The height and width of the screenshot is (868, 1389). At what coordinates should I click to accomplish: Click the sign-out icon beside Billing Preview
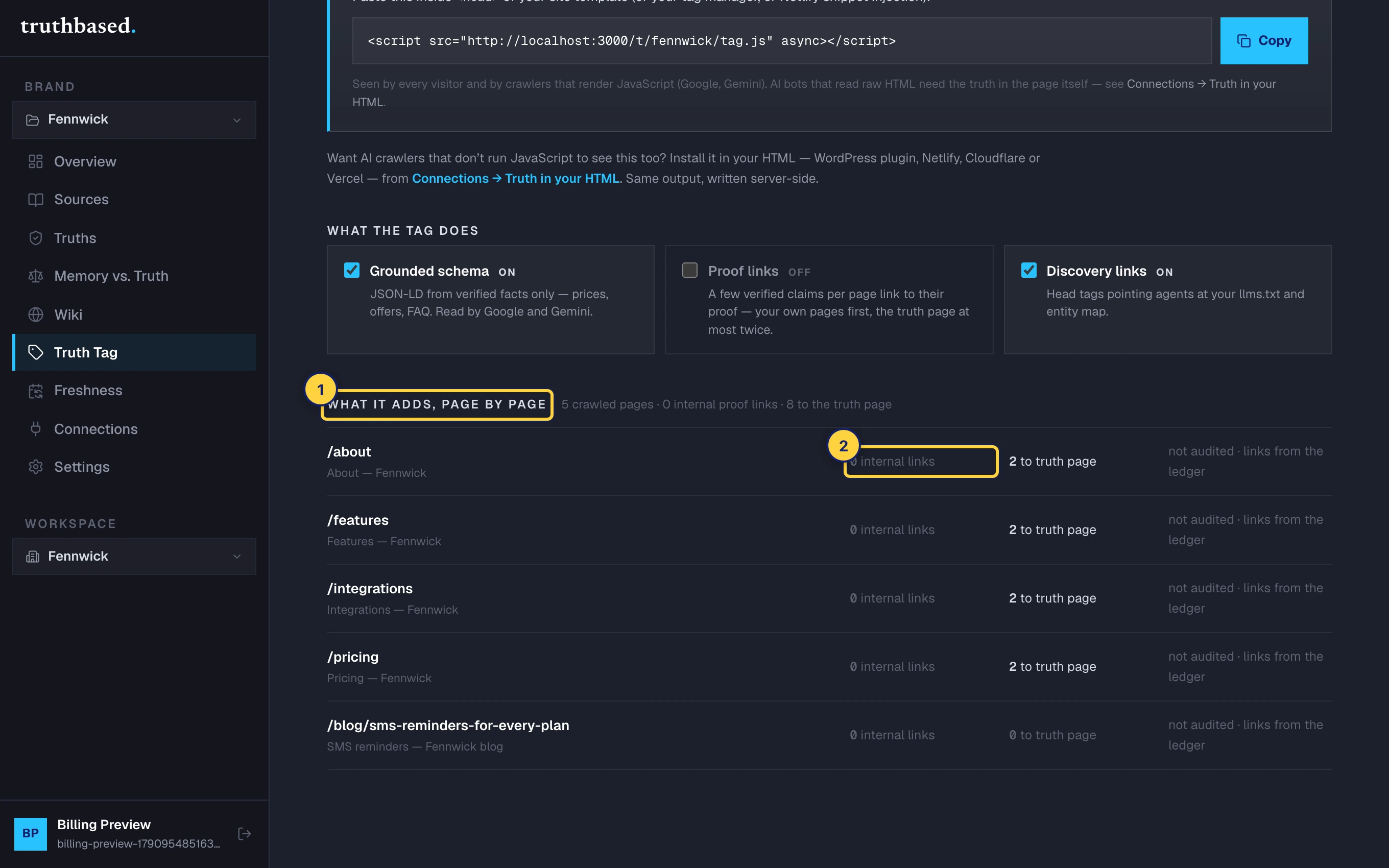coord(244,834)
